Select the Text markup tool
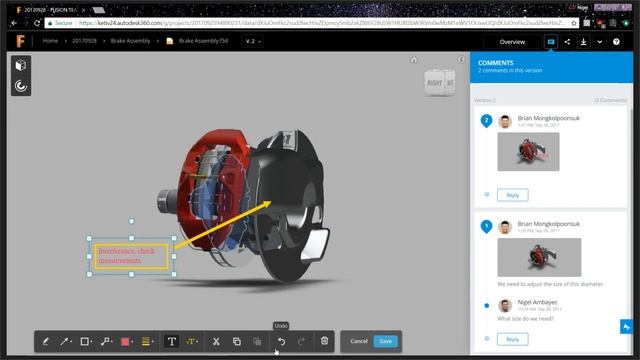 [x=171, y=341]
